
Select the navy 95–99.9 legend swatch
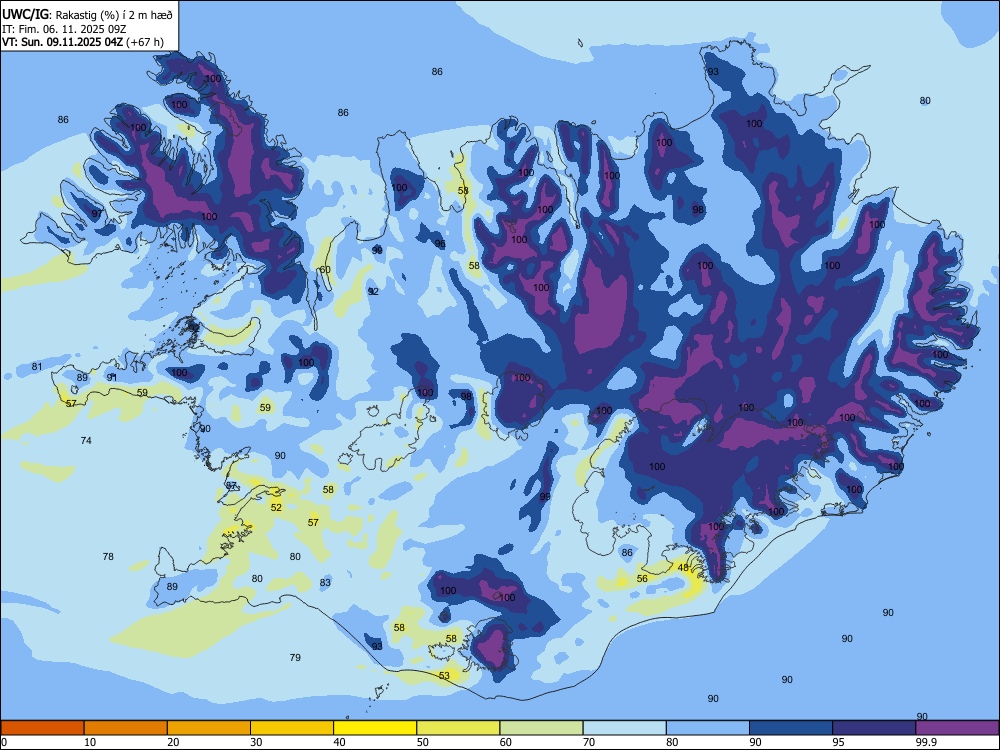pos(874,728)
